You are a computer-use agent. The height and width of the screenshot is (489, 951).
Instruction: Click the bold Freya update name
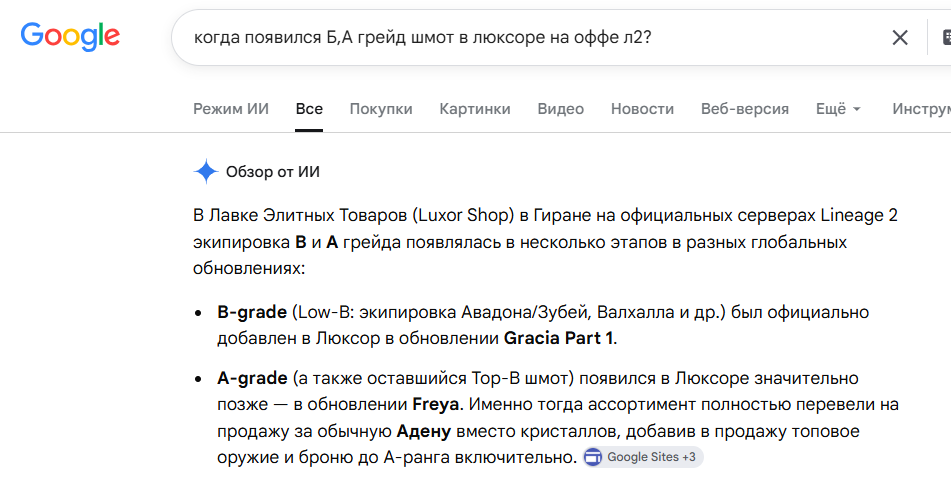click(x=435, y=404)
